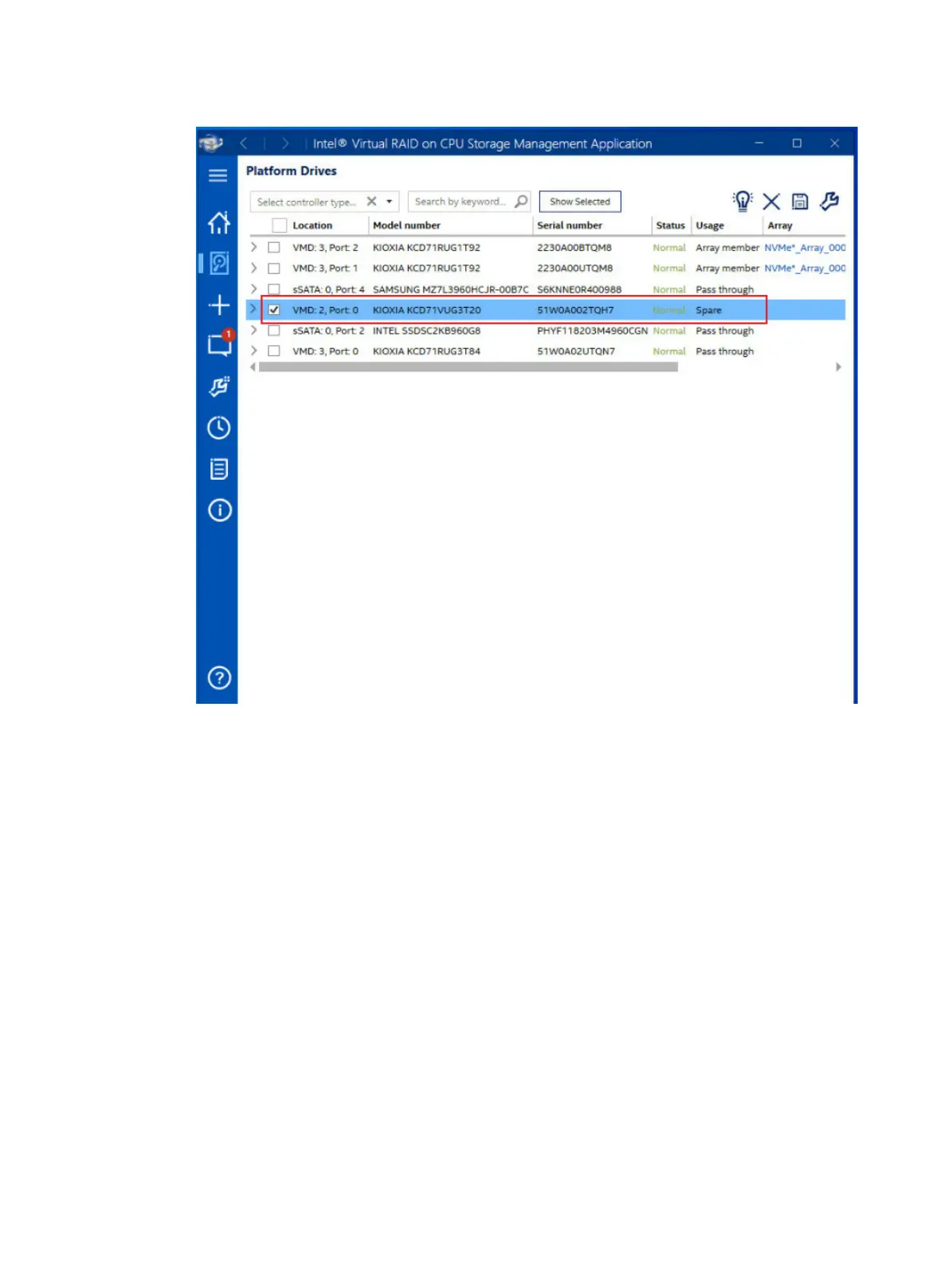Screen dimensions: 948x1288
Task: Sort by the Location column header
Action: 312,226
